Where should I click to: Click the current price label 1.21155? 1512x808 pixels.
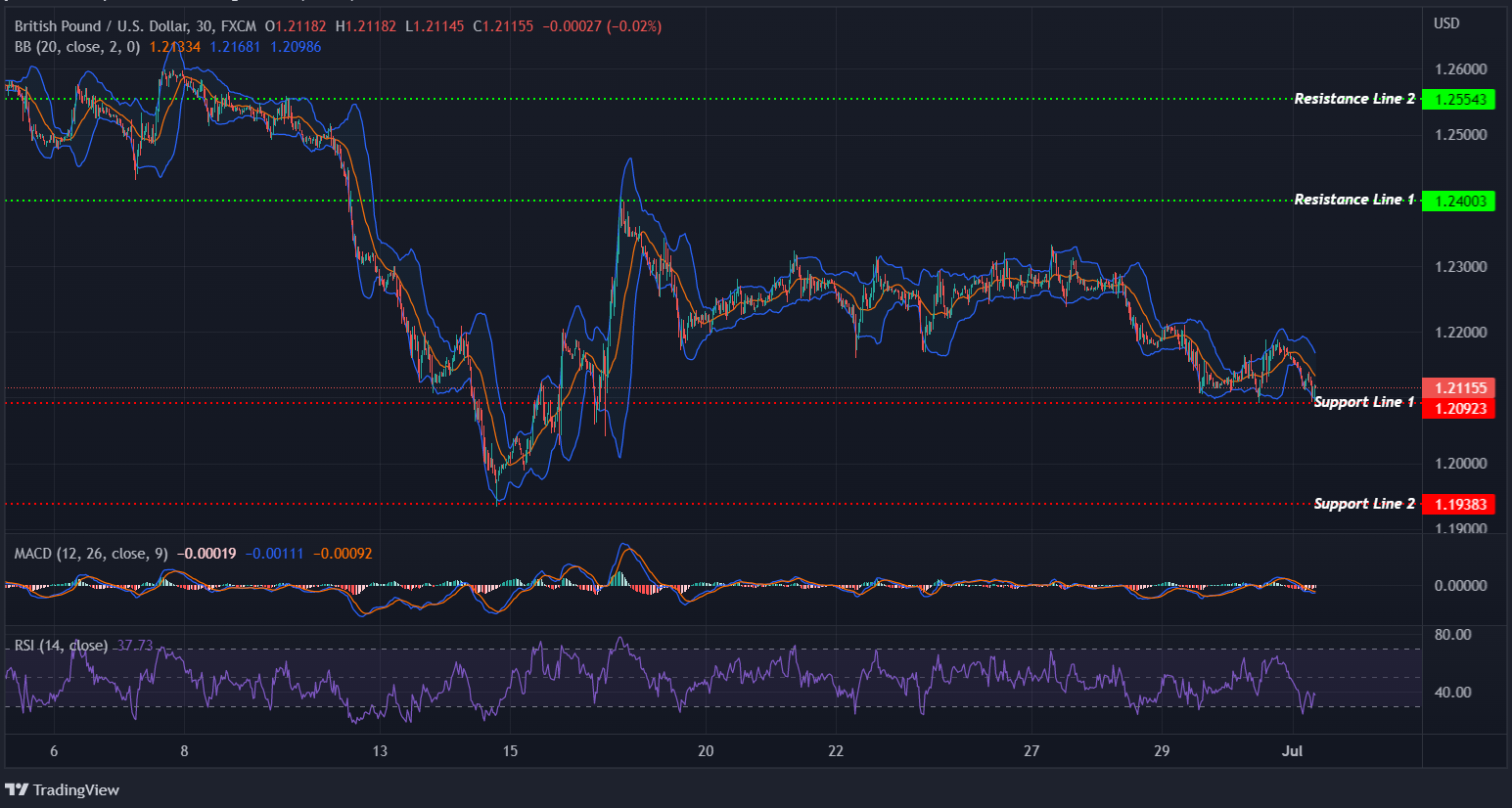pos(1459,387)
